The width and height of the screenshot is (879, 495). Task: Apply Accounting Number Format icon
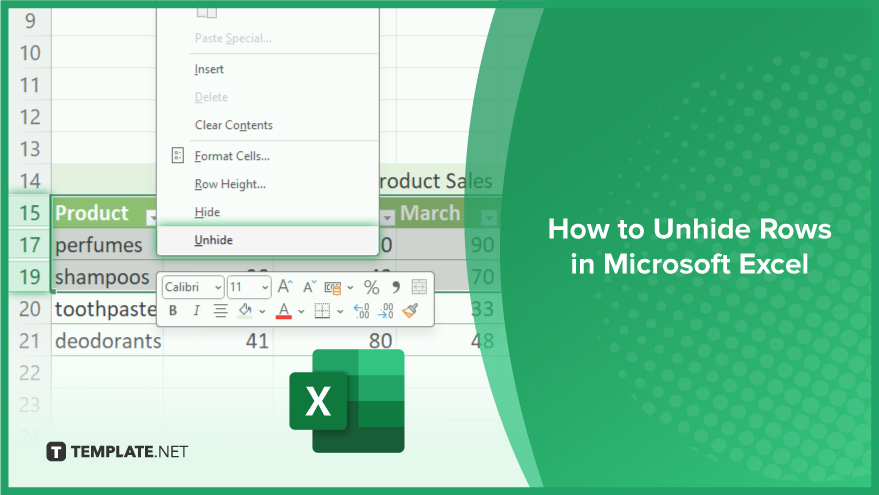click(x=333, y=288)
